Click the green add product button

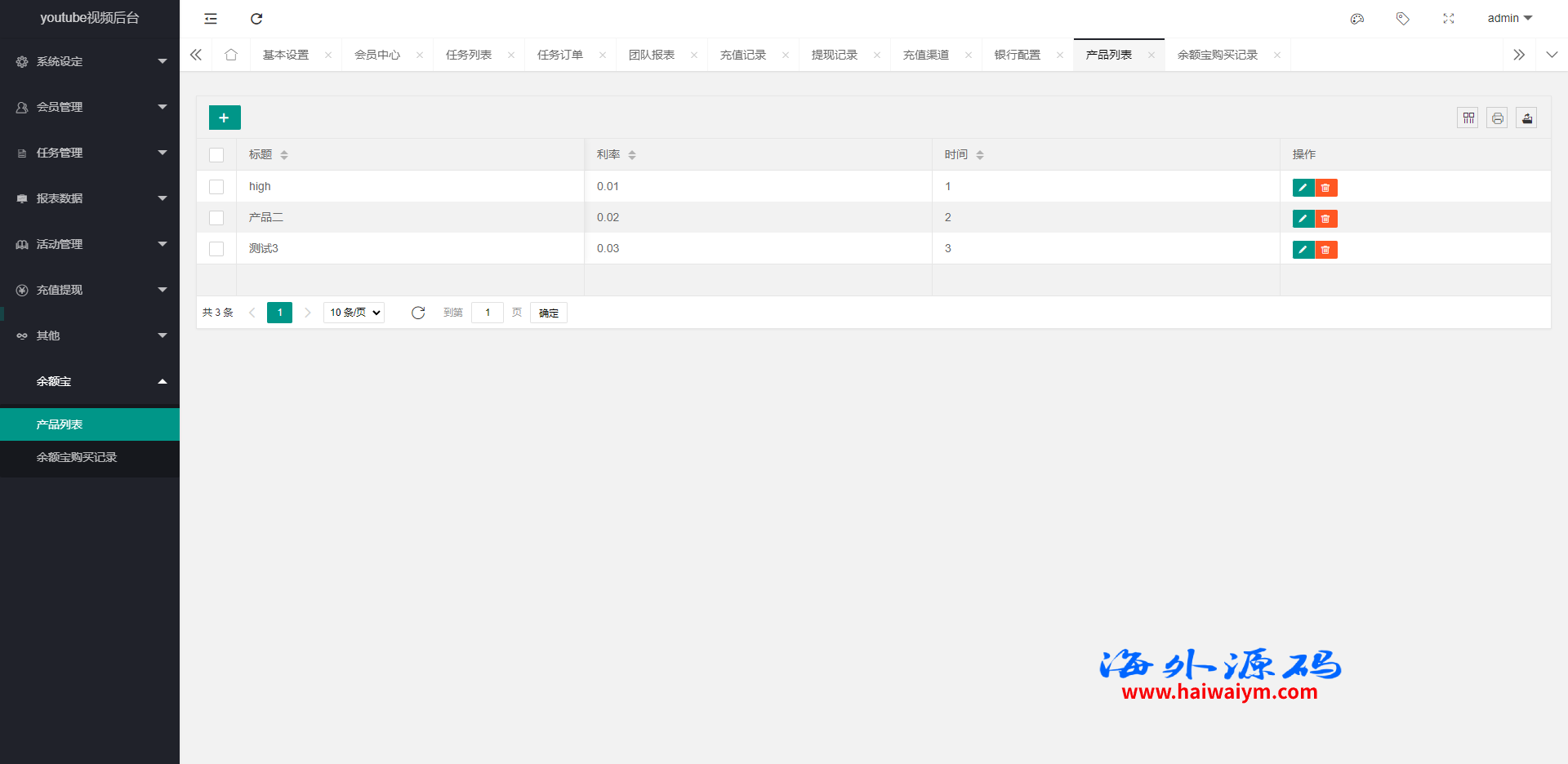click(225, 118)
